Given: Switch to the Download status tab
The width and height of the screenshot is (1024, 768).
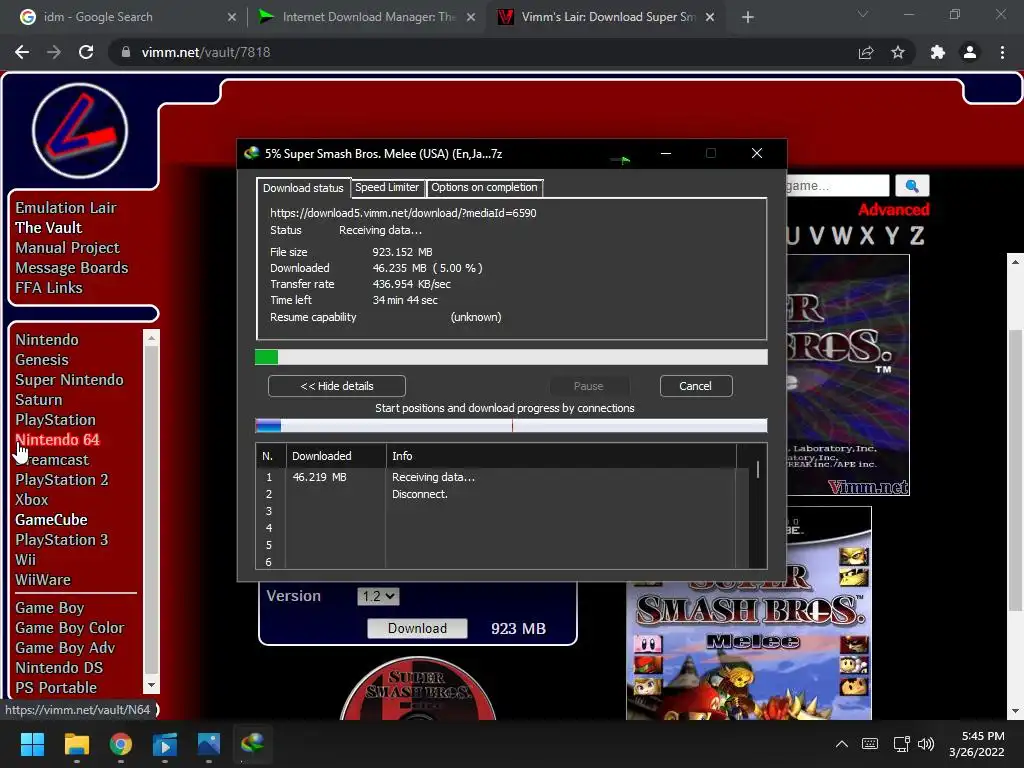Looking at the screenshot, I should (303, 188).
